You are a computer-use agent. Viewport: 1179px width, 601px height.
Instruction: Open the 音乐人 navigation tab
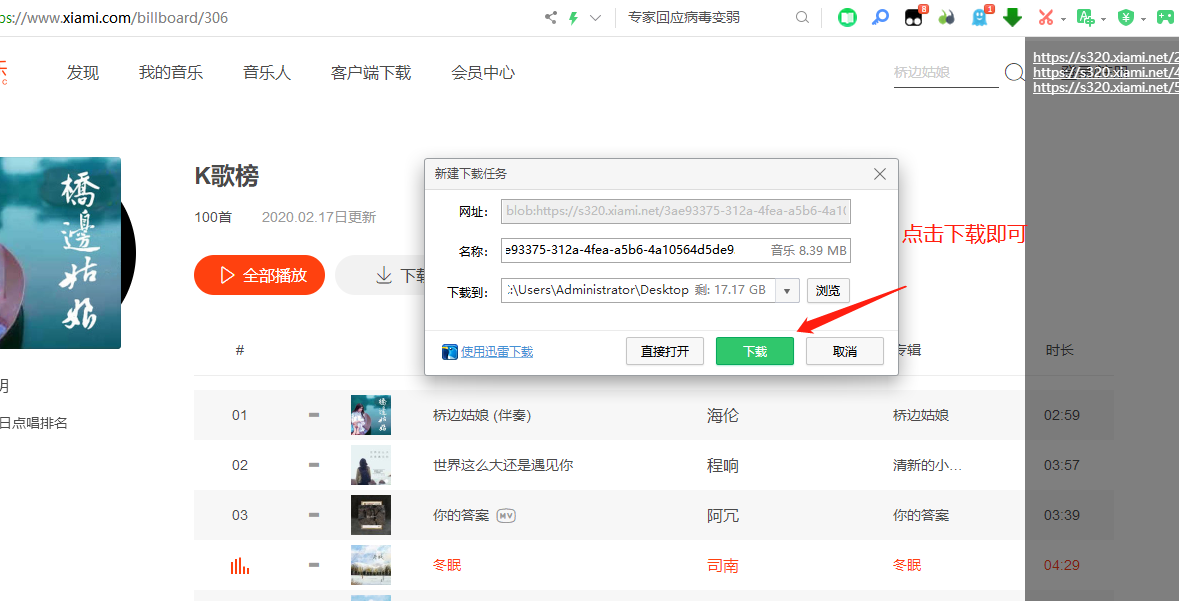(267, 73)
